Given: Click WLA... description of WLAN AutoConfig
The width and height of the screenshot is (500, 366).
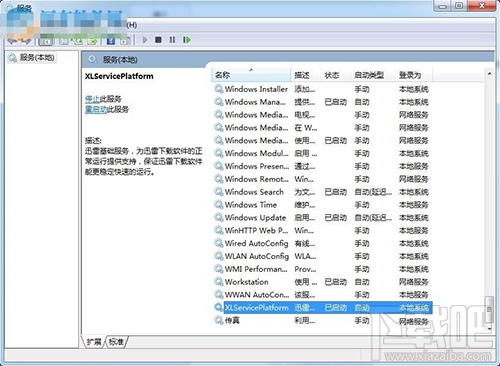Looking at the screenshot, I should [x=305, y=256].
